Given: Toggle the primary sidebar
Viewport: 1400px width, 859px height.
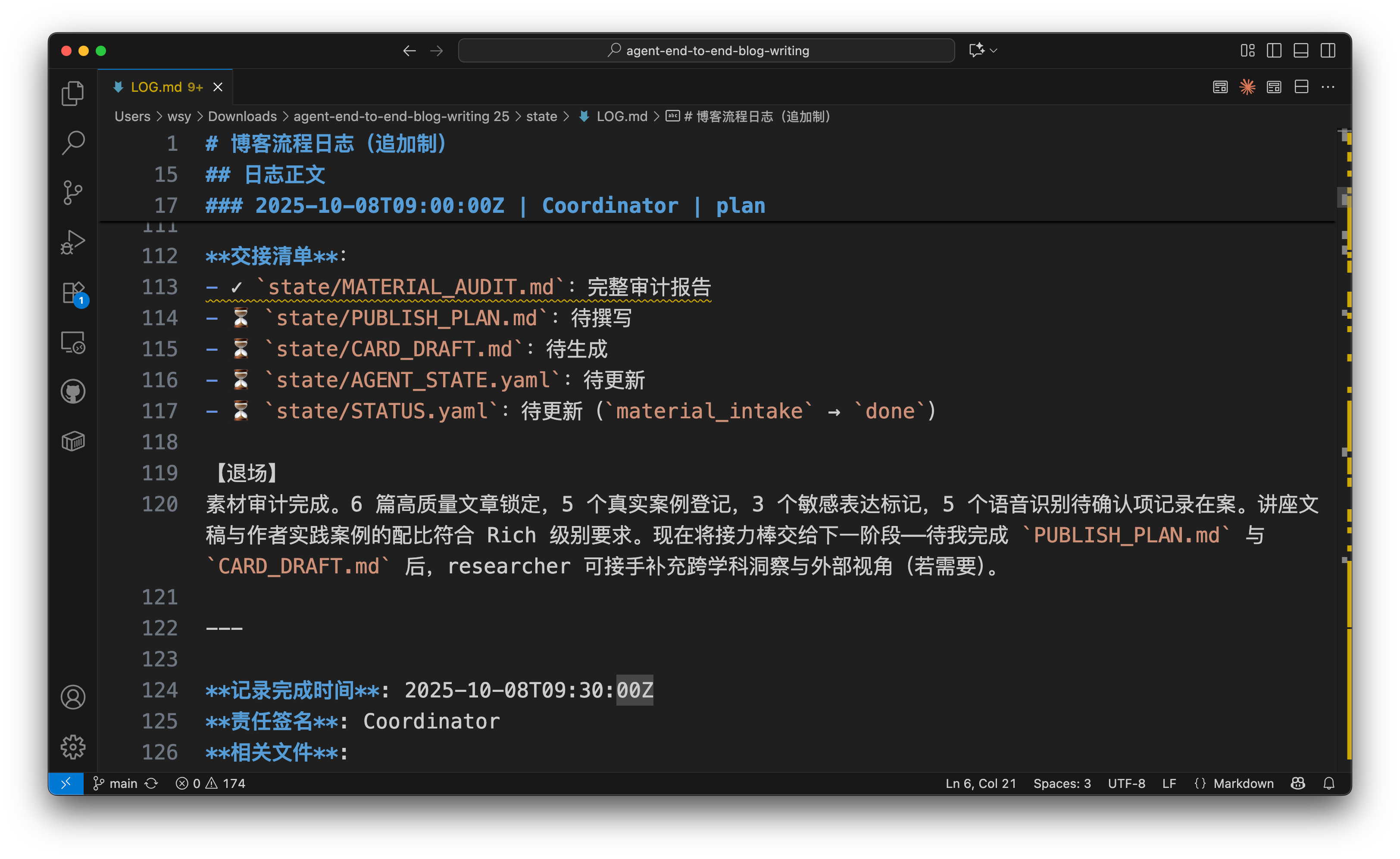Looking at the screenshot, I should pos(1274,50).
